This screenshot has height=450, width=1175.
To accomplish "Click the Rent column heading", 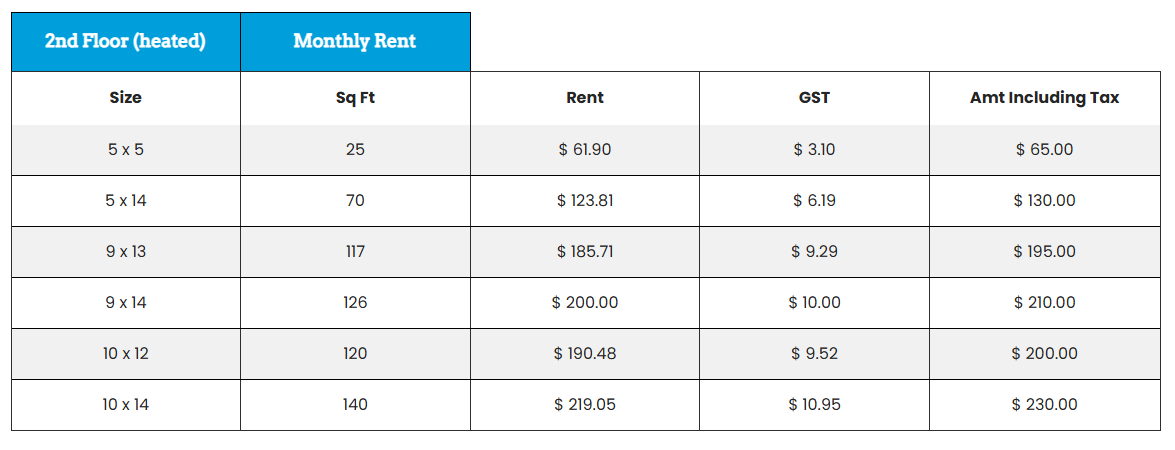I will 585,98.
